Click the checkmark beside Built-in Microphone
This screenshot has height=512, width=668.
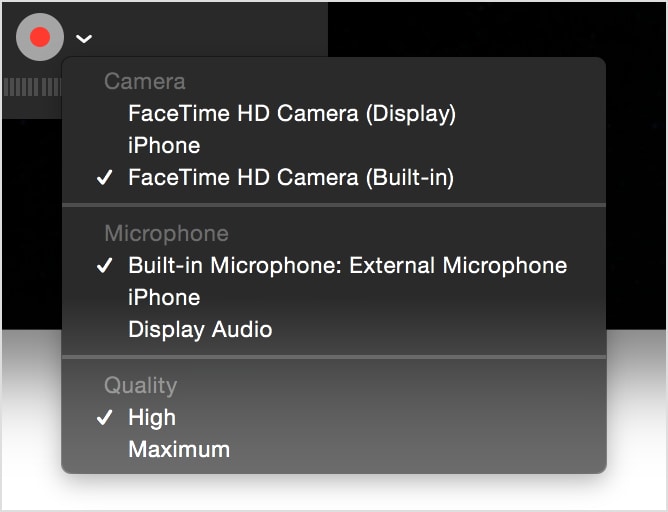point(104,267)
